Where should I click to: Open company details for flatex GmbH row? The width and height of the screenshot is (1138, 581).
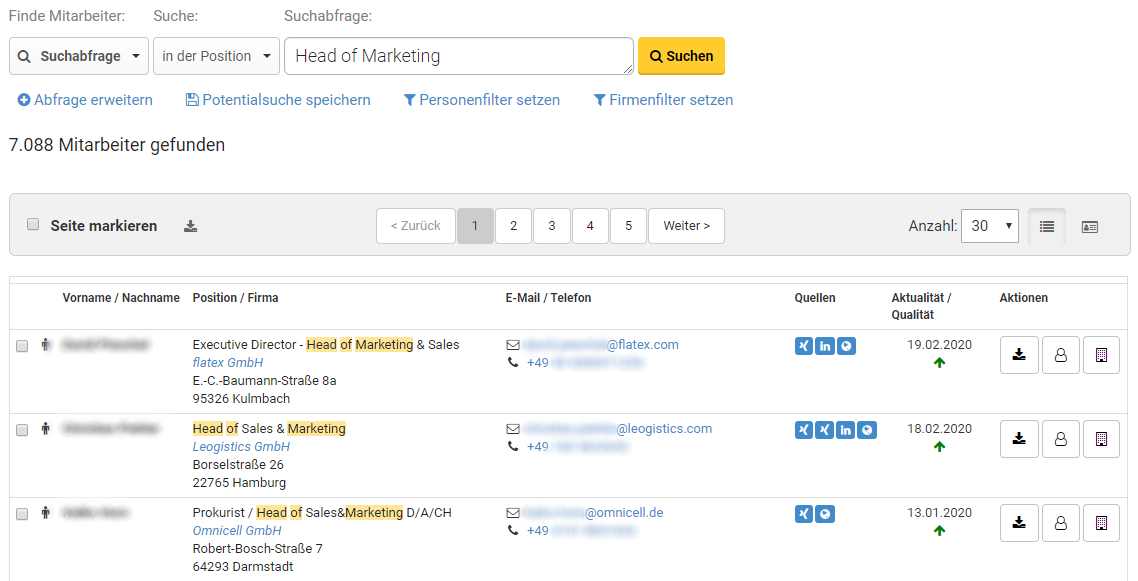coord(1101,355)
